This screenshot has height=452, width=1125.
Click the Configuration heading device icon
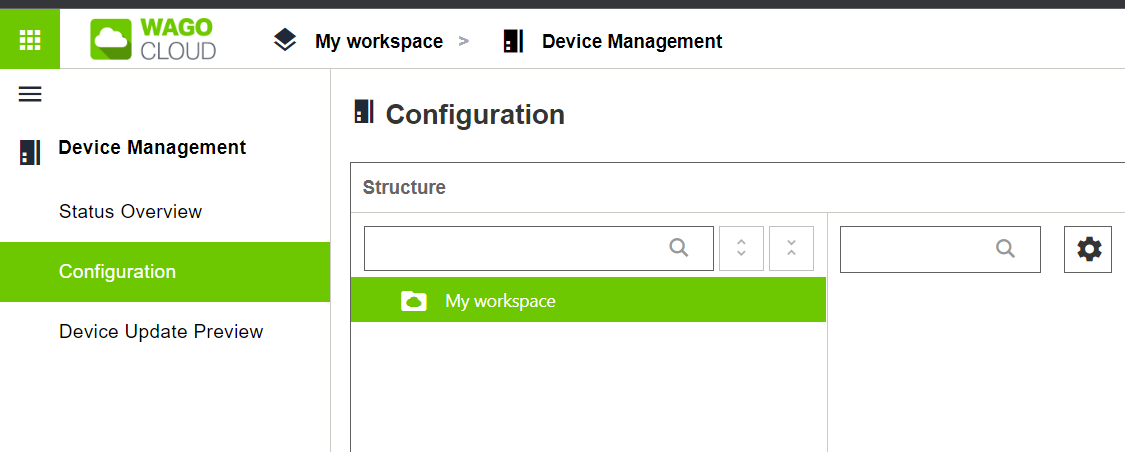pyautogui.click(x=364, y=112)
